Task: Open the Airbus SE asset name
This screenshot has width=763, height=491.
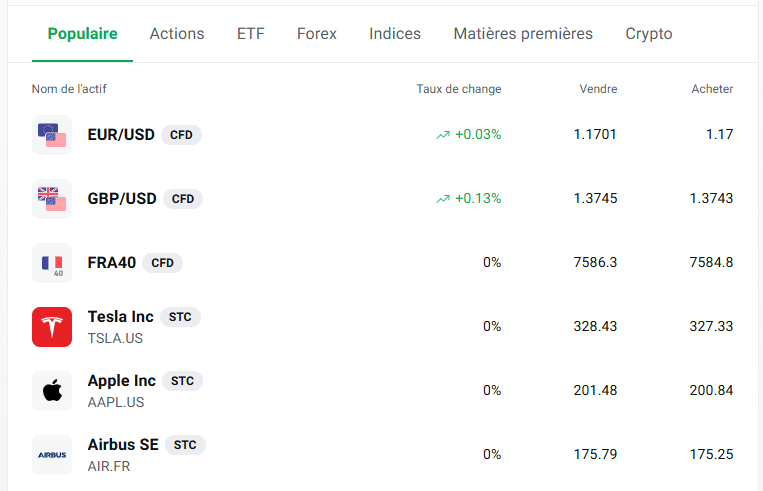Action: [x=123, y=445]
